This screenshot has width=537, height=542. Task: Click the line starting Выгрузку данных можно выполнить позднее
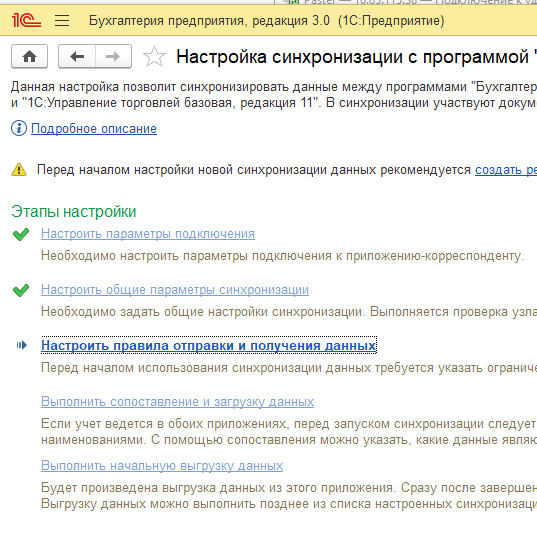289,504
